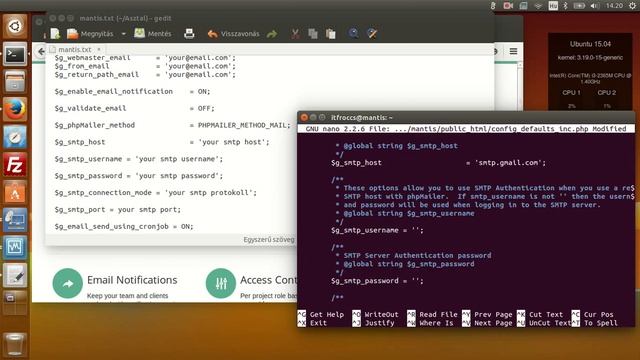The height and width of the screenshot is (360, 640).
Task: Click $g_phpMailer_method line in gedit
Action: 172,125
